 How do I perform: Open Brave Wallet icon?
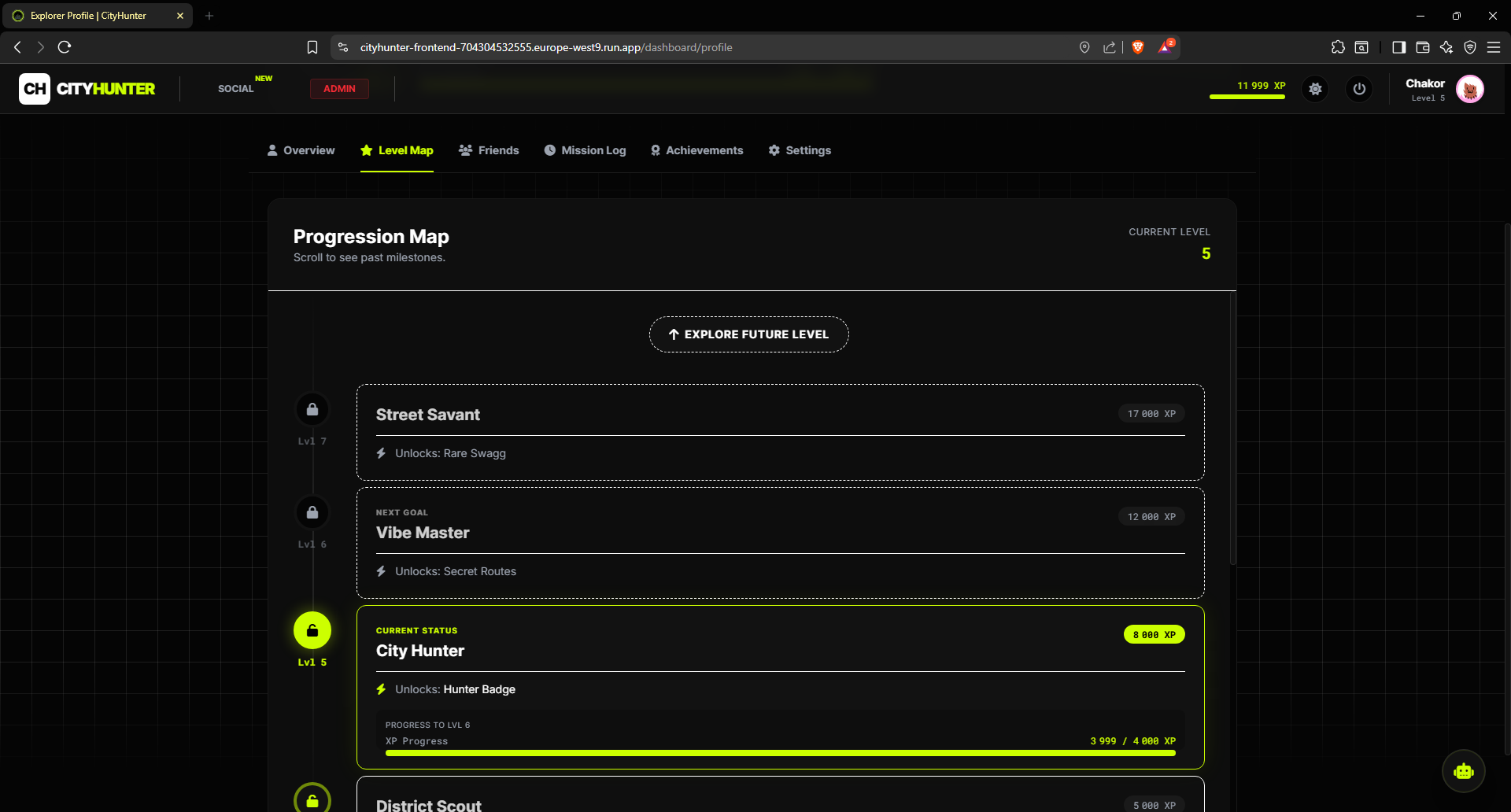click(1423, 47)
